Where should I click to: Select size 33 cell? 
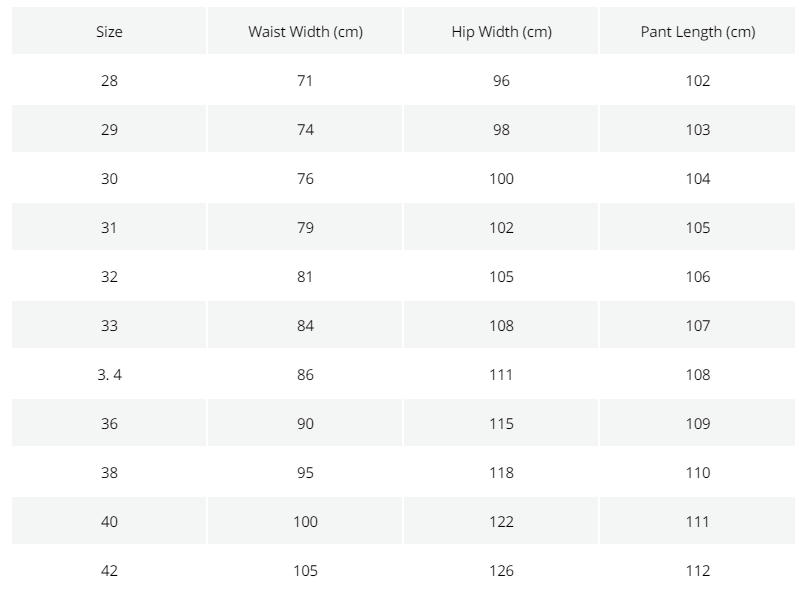point(109,326)
